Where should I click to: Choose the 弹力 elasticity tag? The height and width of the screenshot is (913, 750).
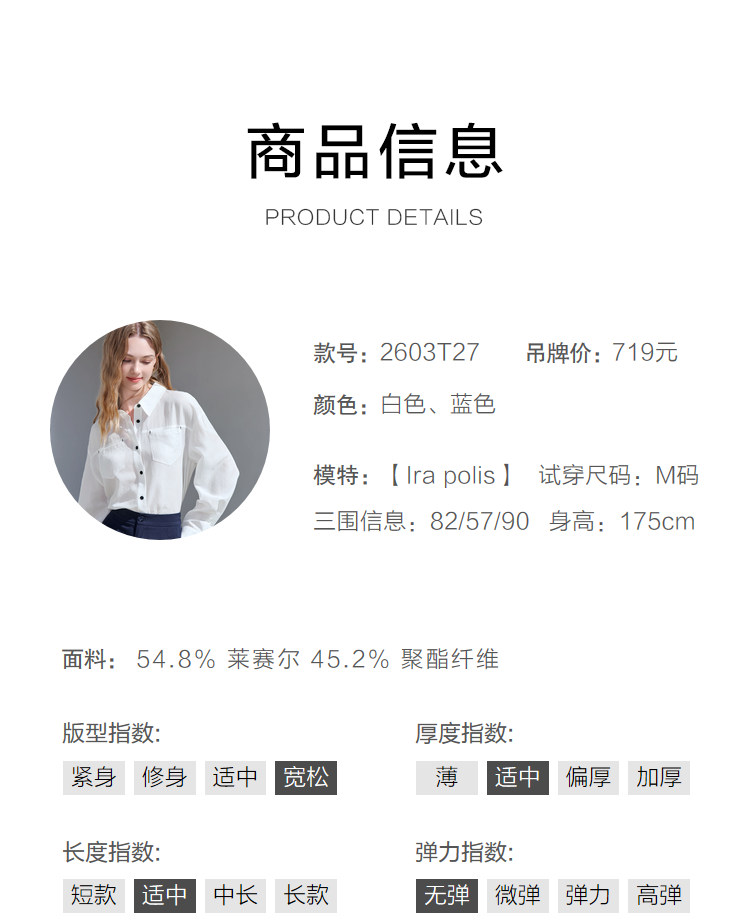coord(588,896)
